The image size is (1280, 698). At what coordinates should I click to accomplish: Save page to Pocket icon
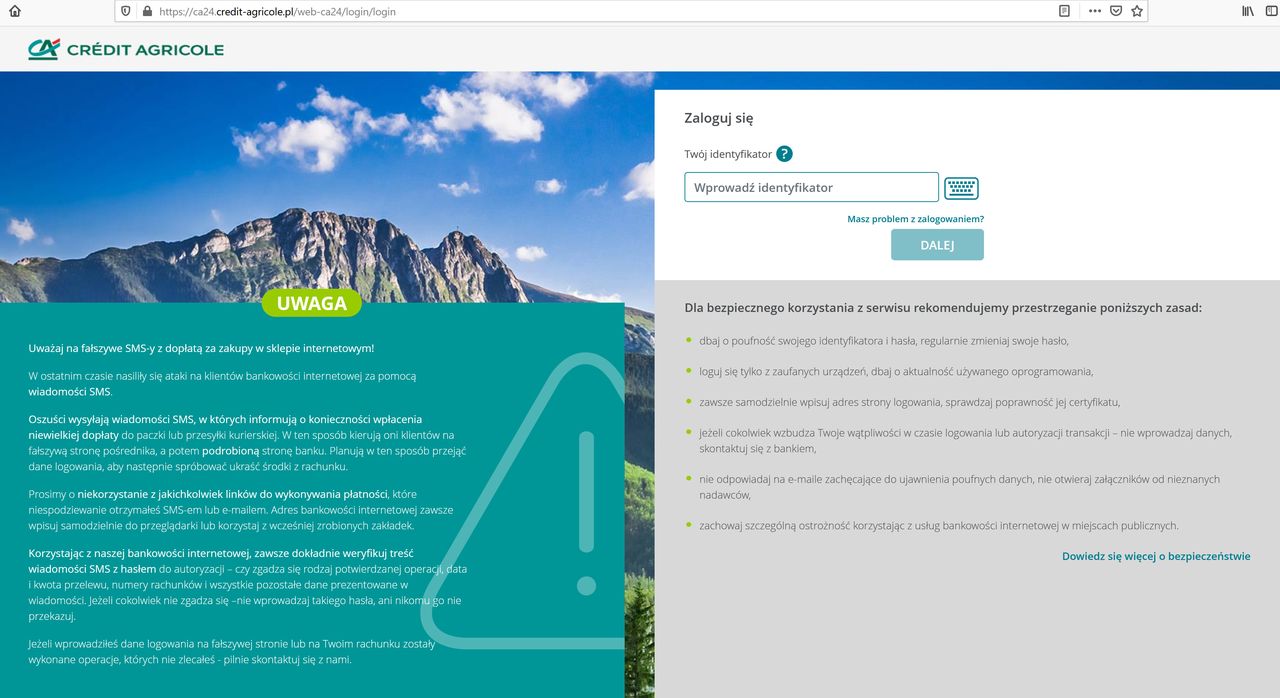tap(1116, 11)
